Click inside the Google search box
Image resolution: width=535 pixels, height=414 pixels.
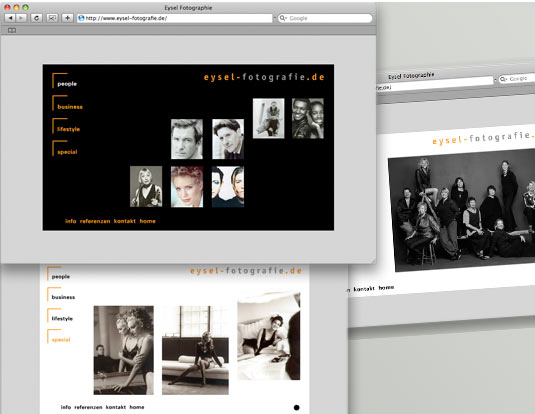(x=325, y=18)
